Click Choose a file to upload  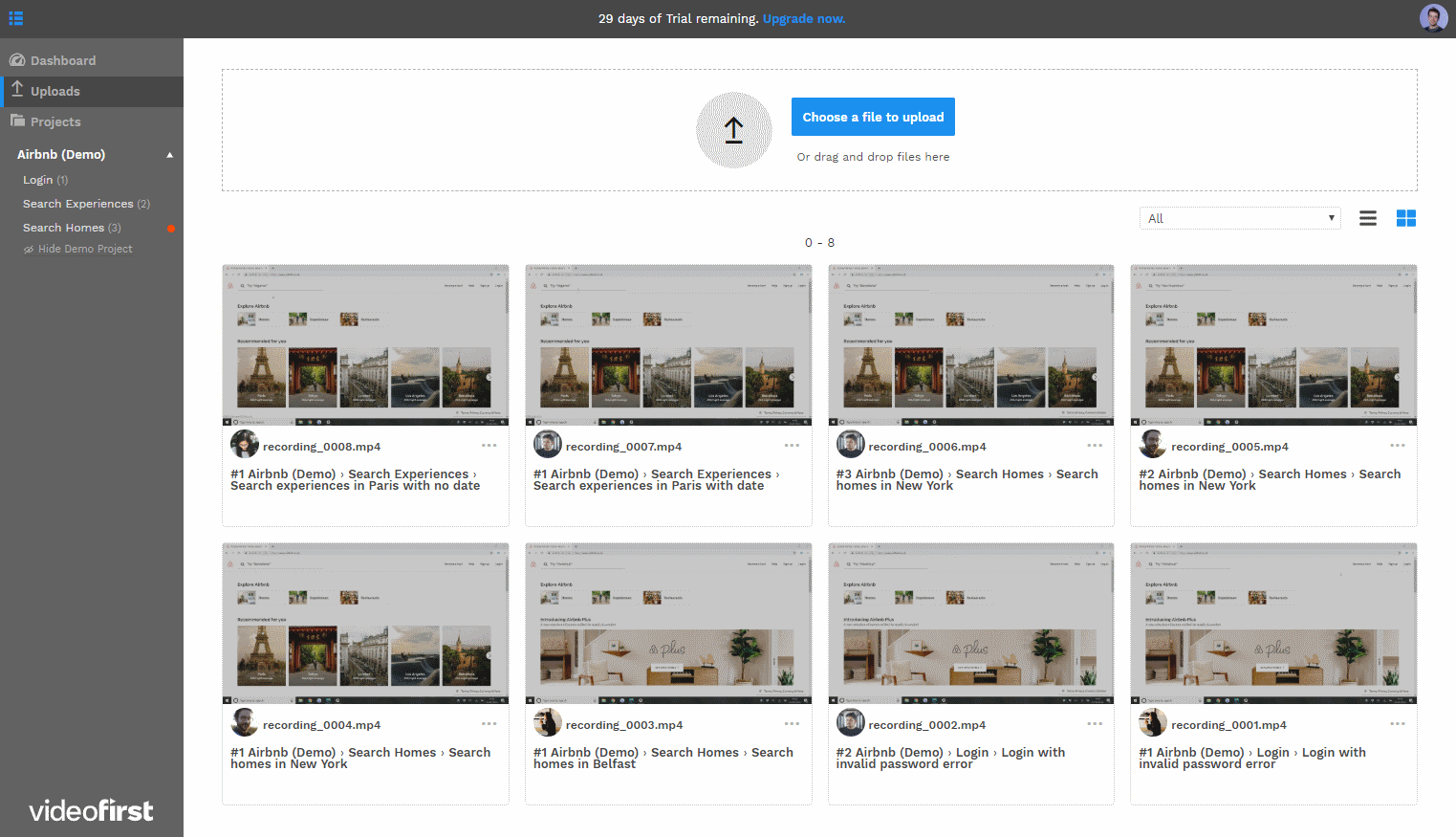873,117
